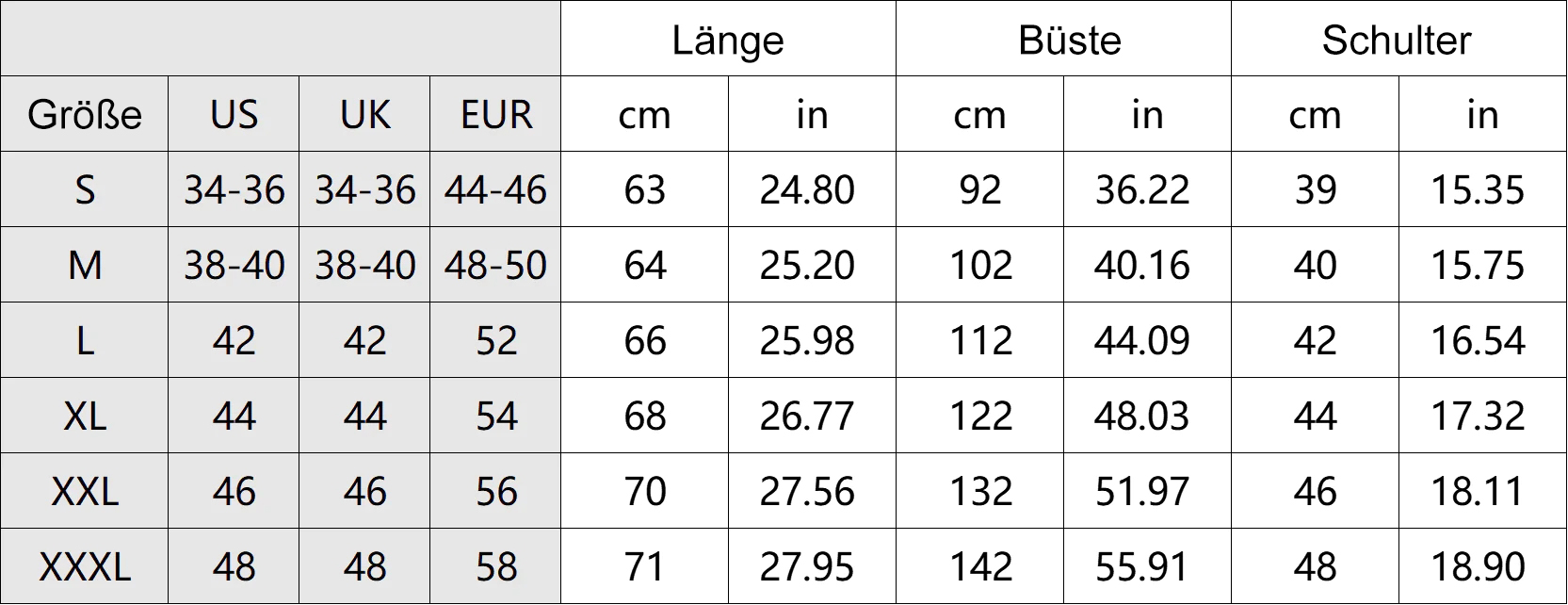The image size is (1568, 605).
Task: Select EUR size 48-50 cell
Action: point(496,266)
